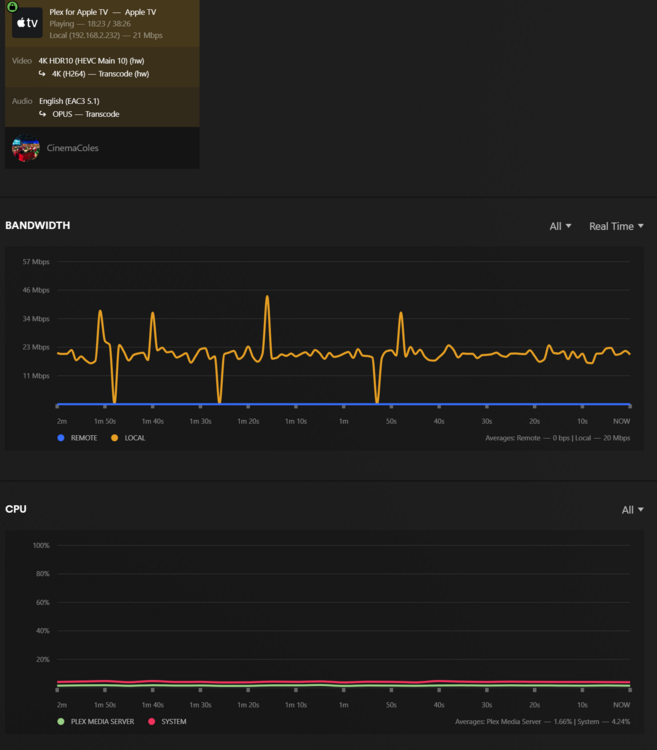The image size is (657, 750).
Task: Click the audio transcode arrow icon
Action: [43, 114]
